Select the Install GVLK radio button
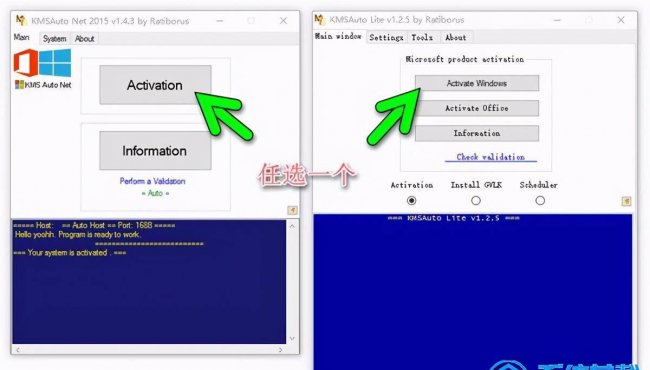 click(x=476, y=201)
